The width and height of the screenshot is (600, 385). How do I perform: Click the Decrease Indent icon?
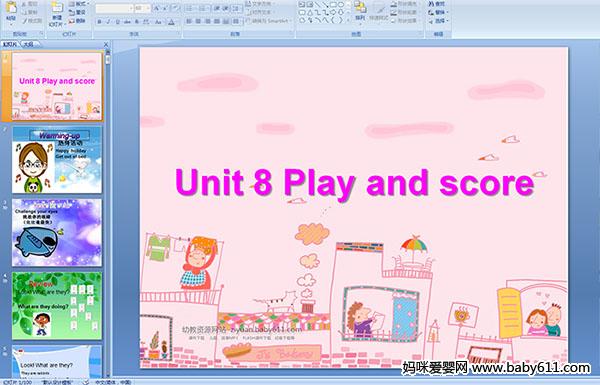(217, 8)
